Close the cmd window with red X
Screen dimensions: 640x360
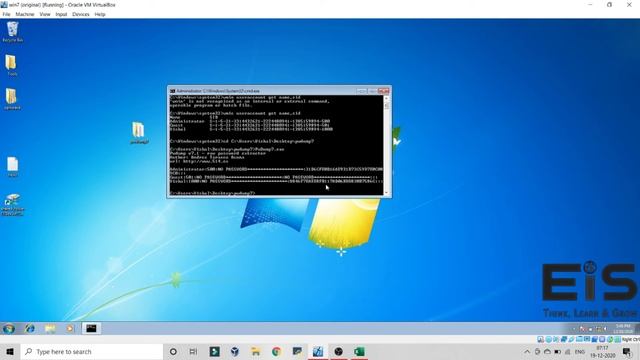(384, 91)
